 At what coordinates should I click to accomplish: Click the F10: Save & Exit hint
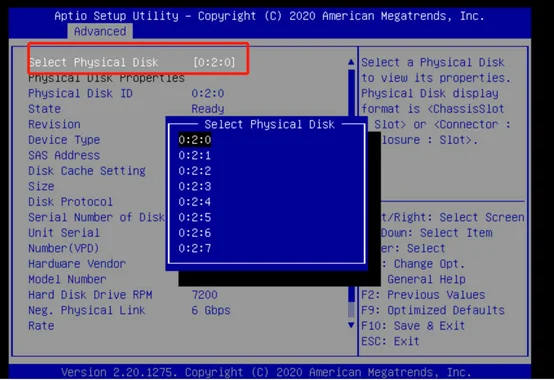tap(413, 326)
